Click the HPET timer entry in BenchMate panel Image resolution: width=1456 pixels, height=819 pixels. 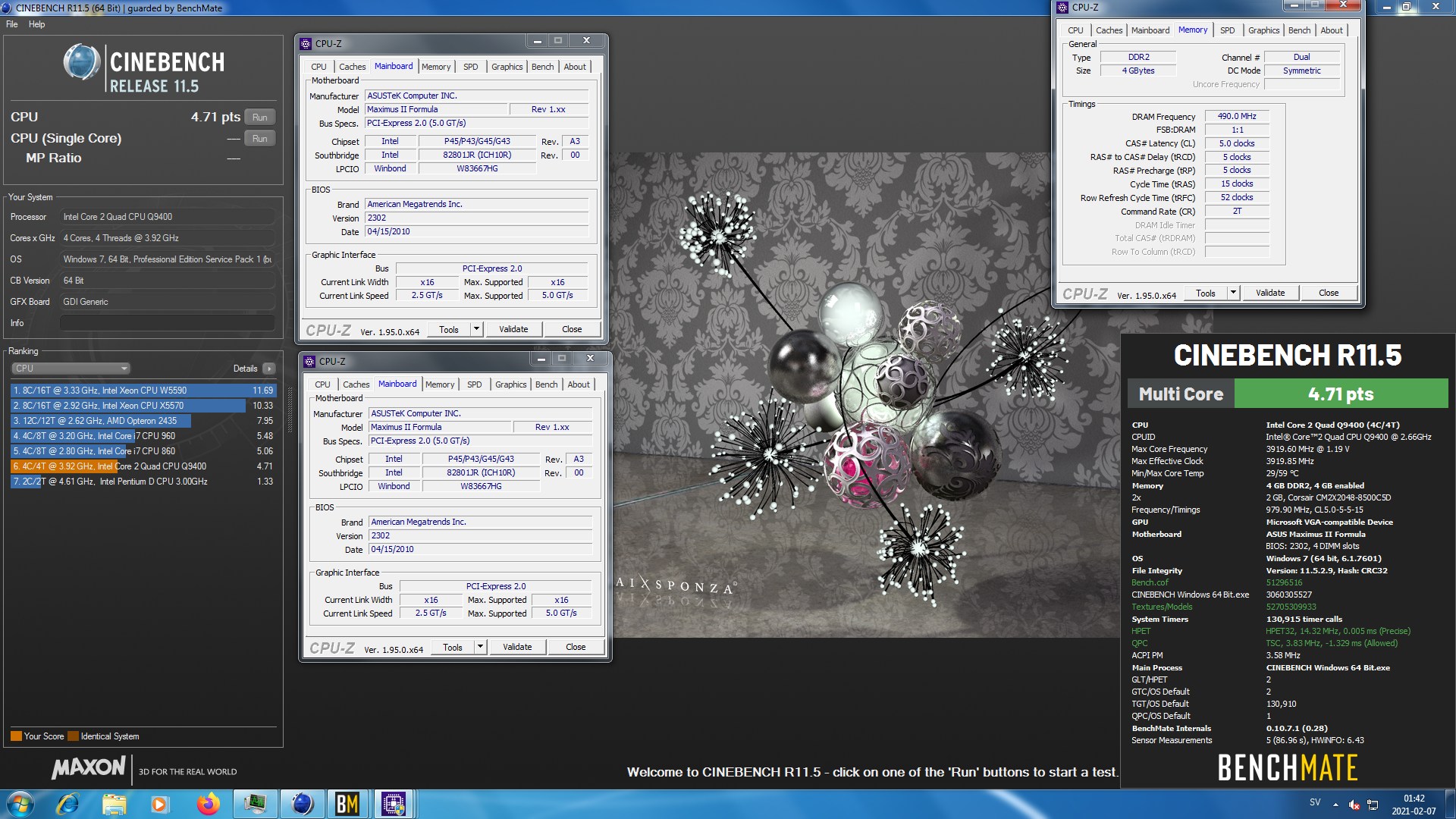(1141, 631)
